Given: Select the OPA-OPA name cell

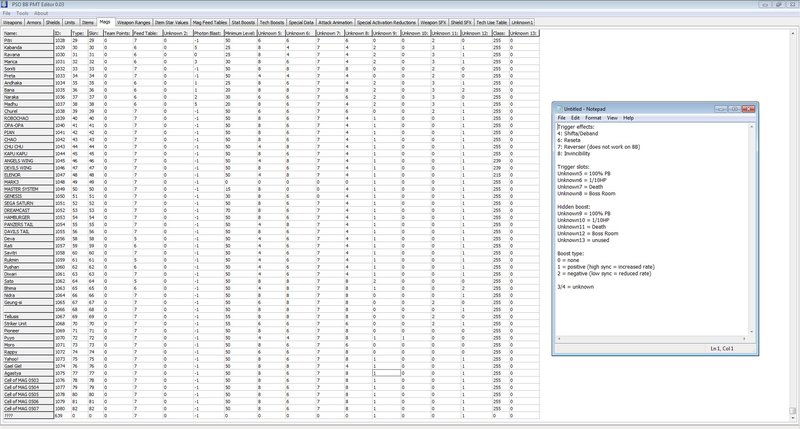Looking at the screenshot, I should coord(28,125).
